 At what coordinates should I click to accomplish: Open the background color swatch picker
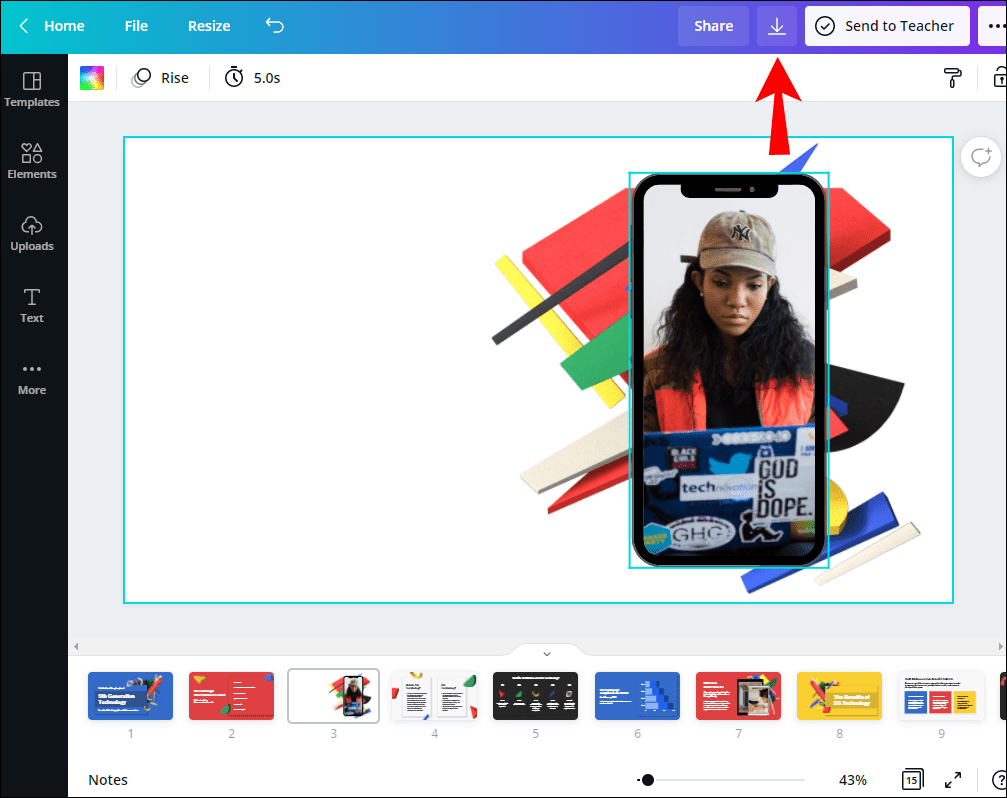click(x=91, y=77)
